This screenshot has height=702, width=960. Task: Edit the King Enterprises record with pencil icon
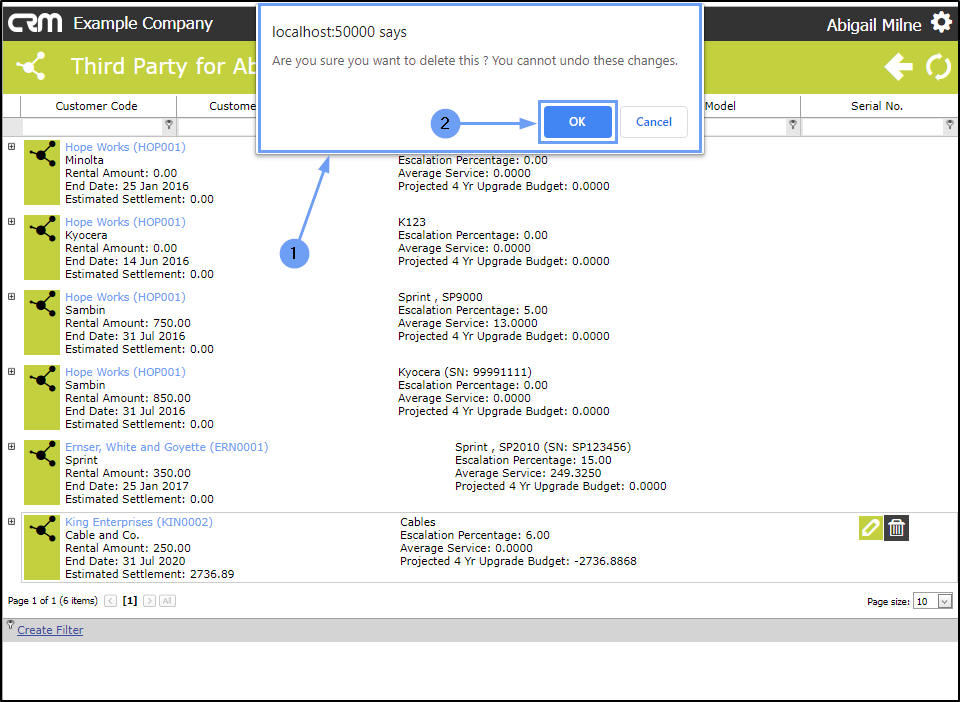pyautogui.click(x=870, y=528)
